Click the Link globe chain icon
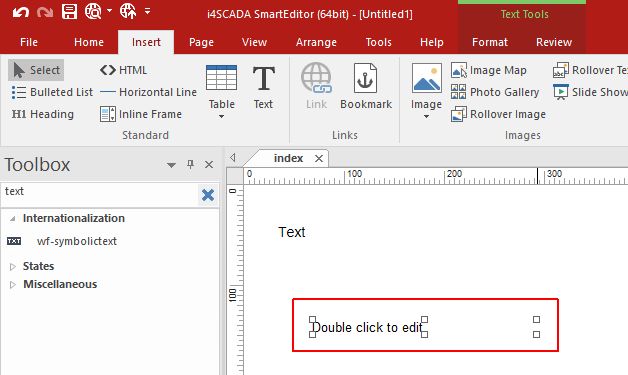Screen dimensions: 628x375 click(316, 78)
